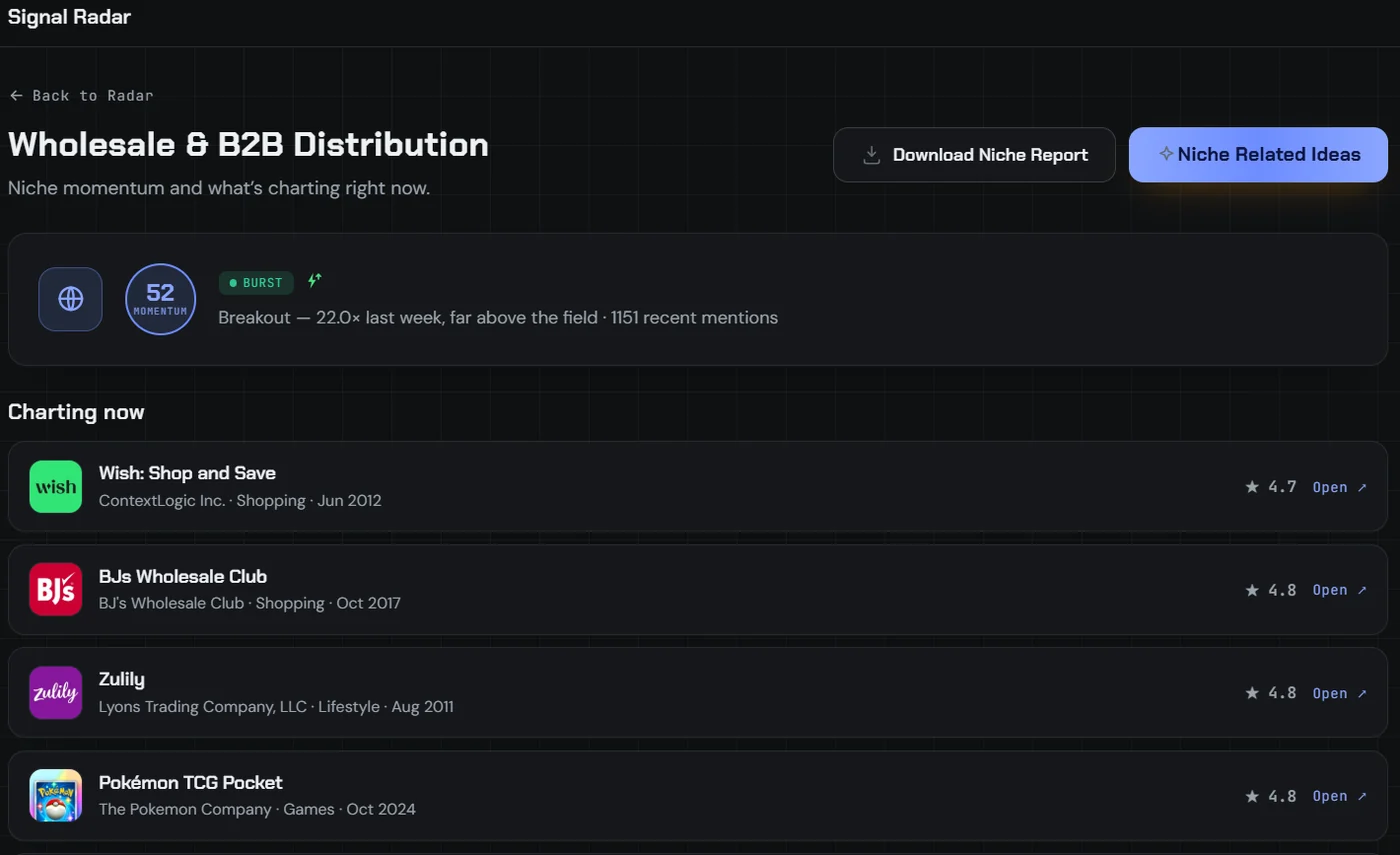Click the 52 Momentum score circle
This screenshot has height=855, width=1400.
[x=160, y=299]
